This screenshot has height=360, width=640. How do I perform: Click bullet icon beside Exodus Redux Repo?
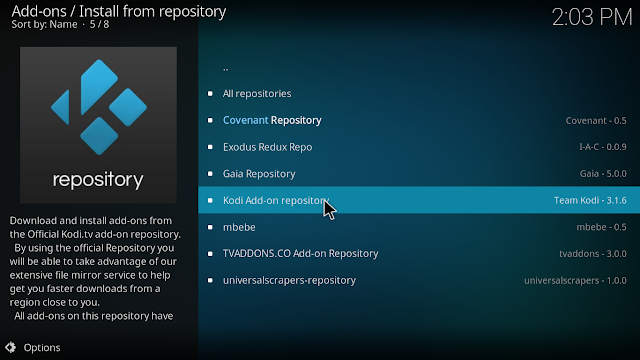coord(210,147)
